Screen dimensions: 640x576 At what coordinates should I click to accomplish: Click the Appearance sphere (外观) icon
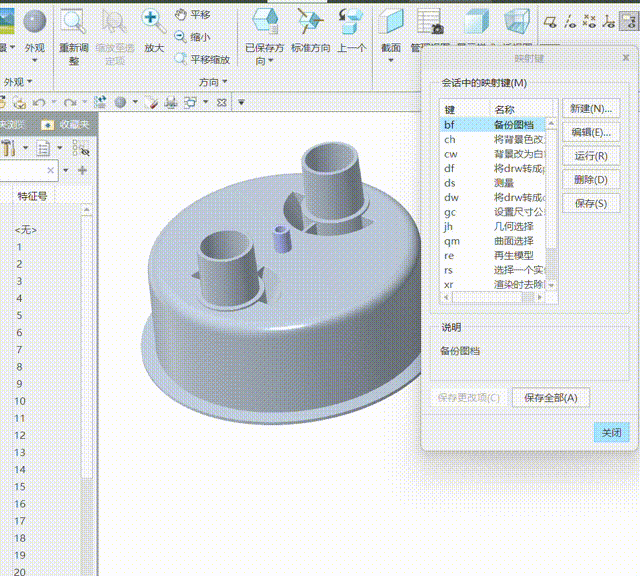[35, 21]
